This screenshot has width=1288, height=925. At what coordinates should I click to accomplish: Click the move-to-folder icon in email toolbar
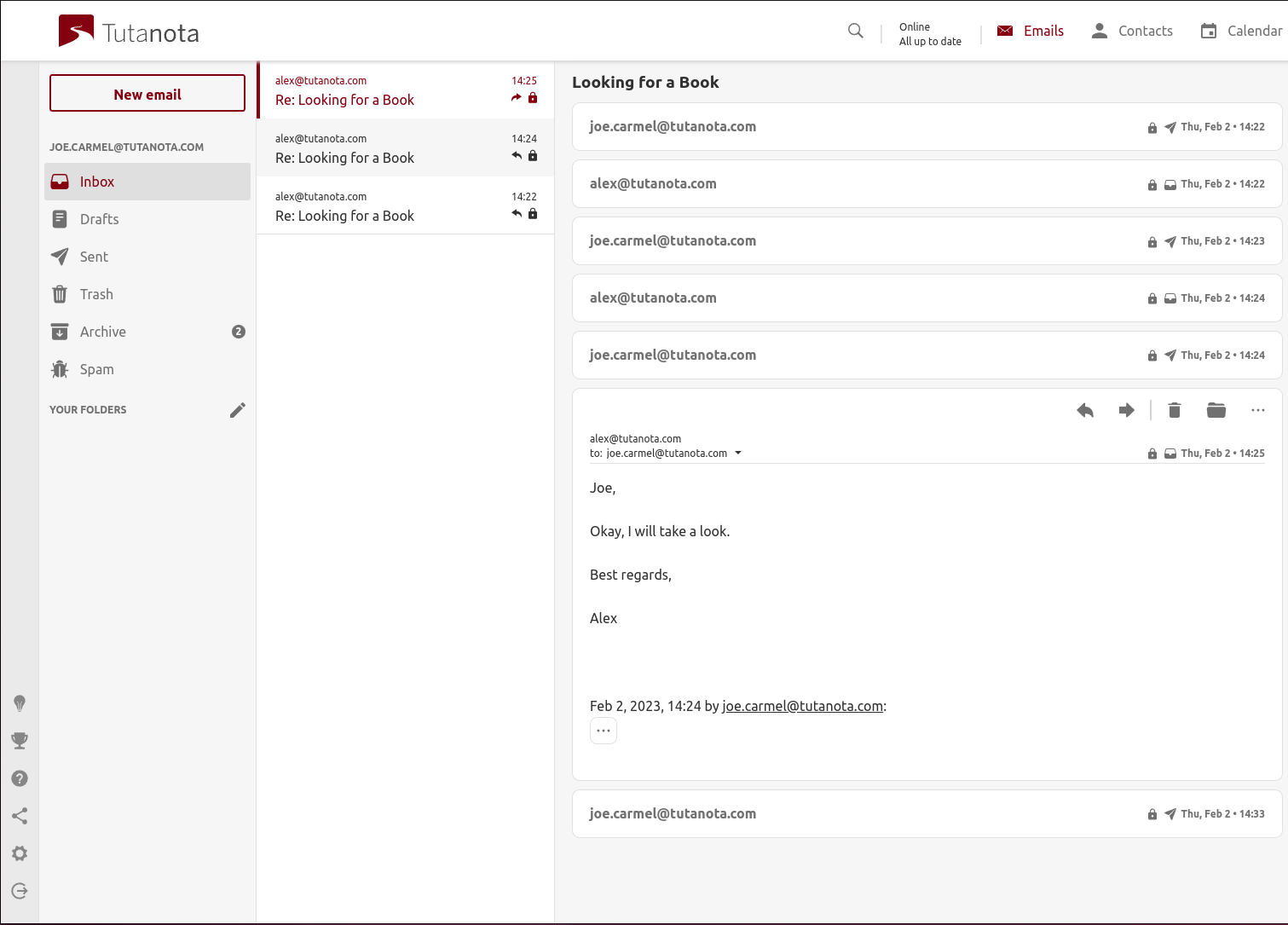(1216, 411)
